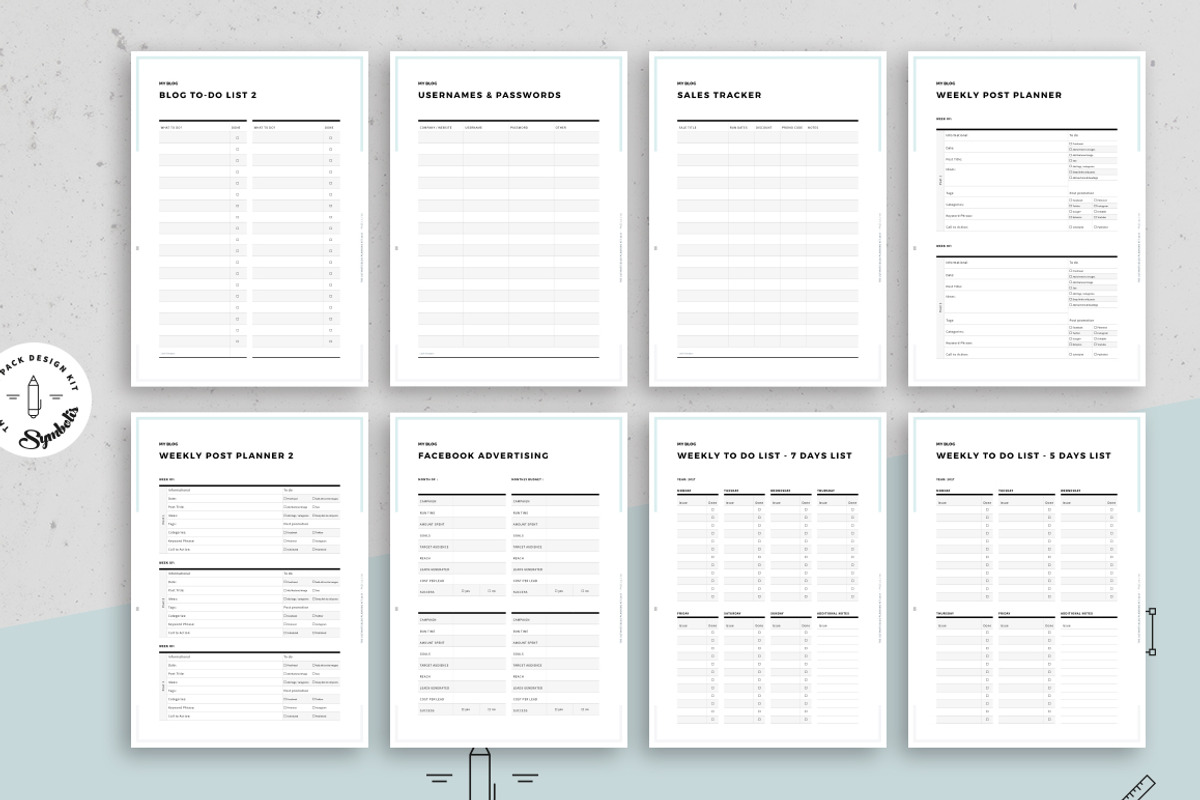Viewport: 1200px width, 800px height.
Task: Click MY BLOG label above Sales Tracker
Action: (x=686, y=83)
